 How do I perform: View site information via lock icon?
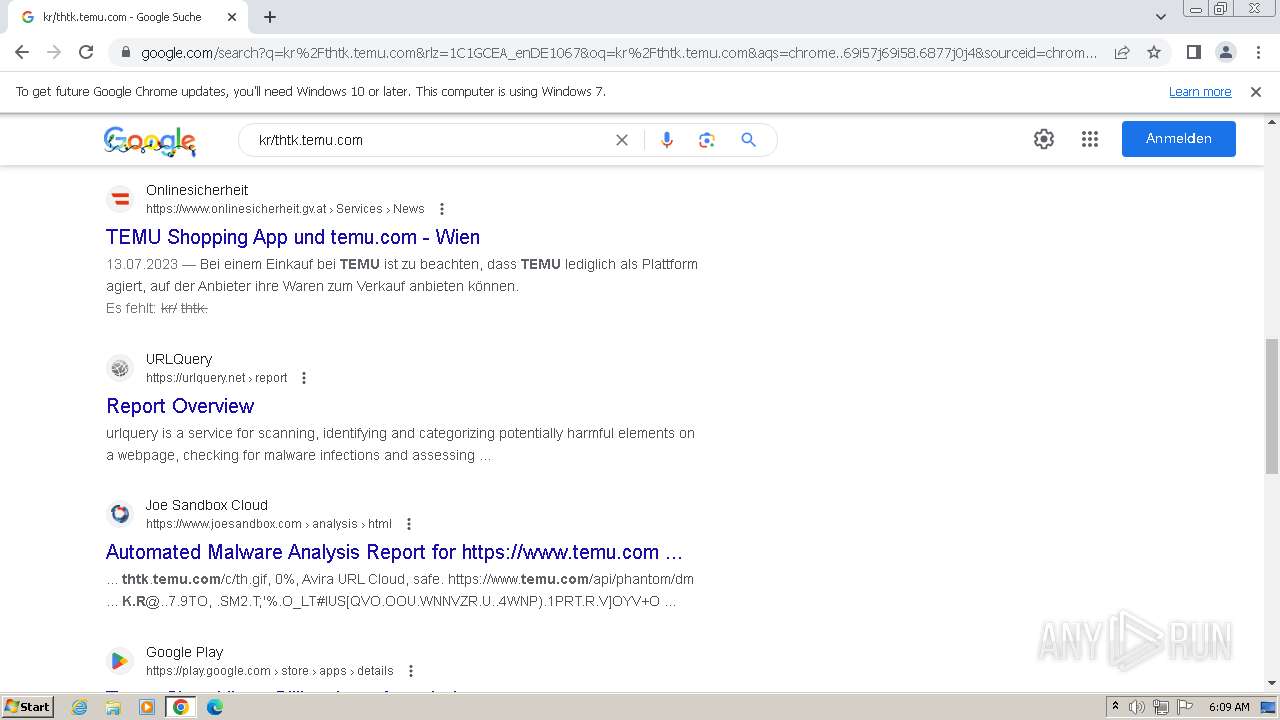tap(126, 53)
